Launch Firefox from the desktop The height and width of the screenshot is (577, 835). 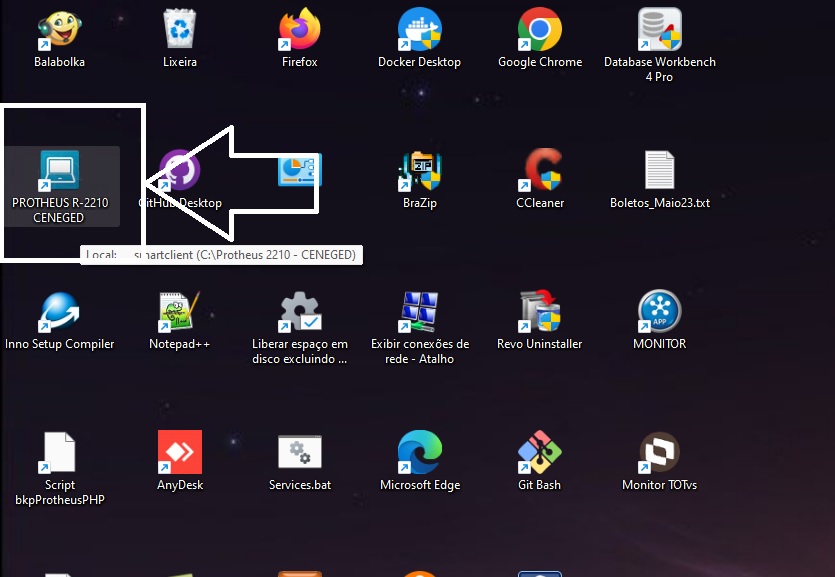pos(299,30)
